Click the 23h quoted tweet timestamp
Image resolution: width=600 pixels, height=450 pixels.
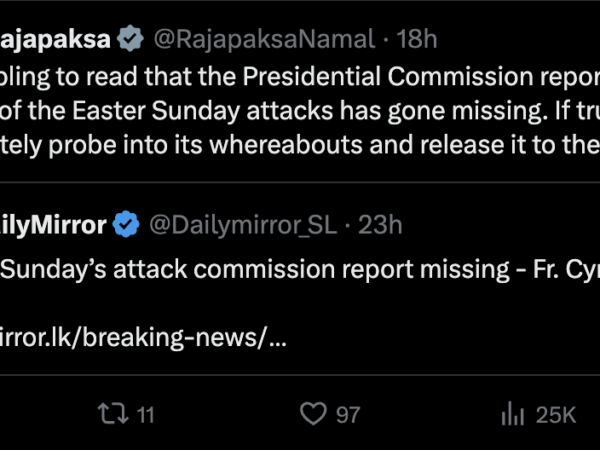[380, 225]
